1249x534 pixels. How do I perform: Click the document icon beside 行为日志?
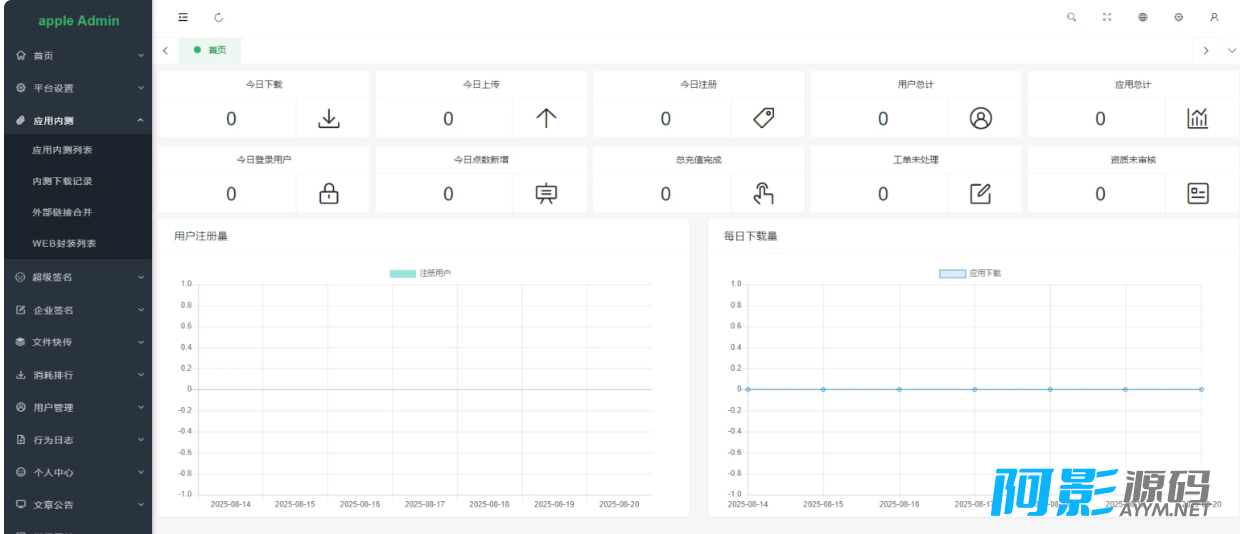21,440
